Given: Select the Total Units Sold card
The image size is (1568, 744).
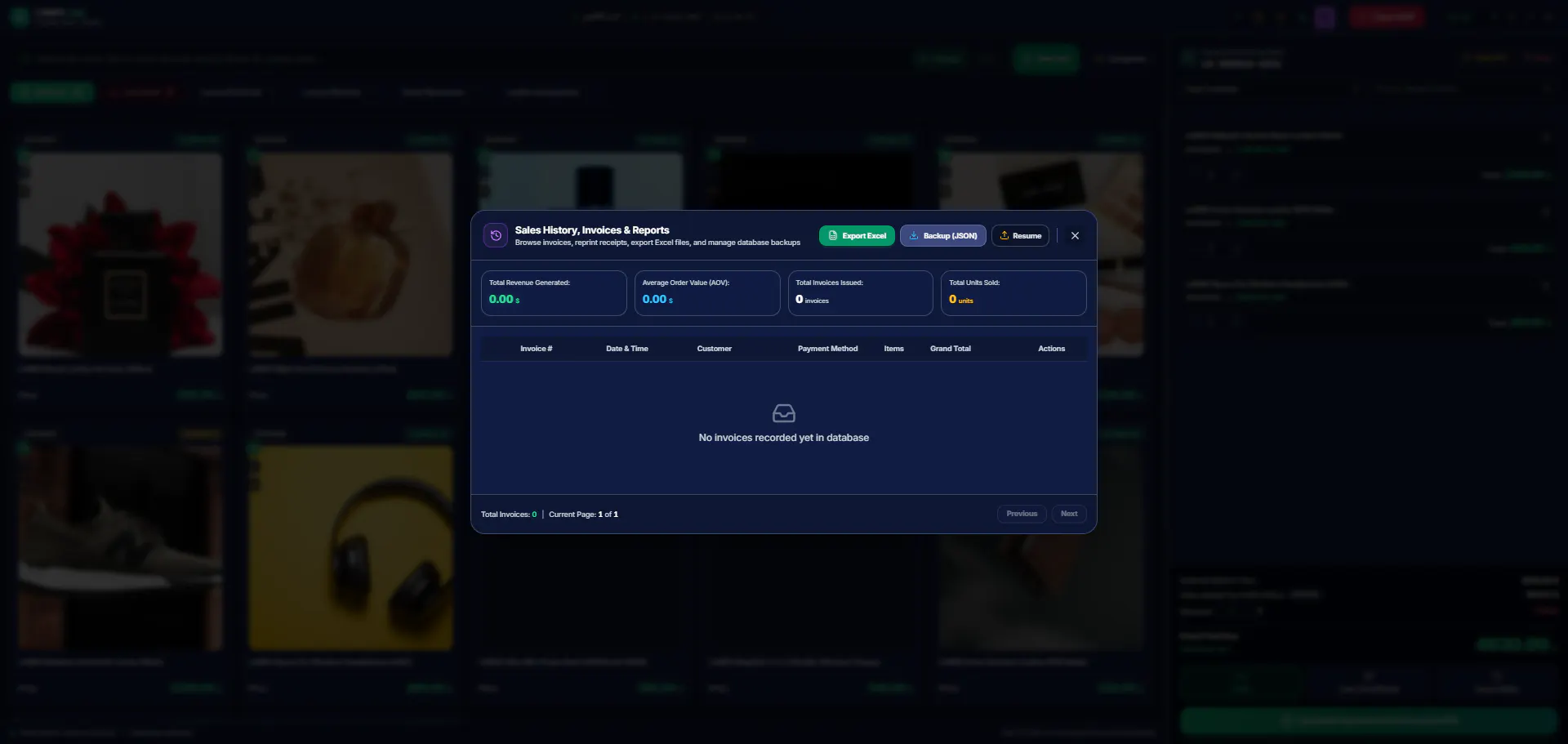Looking at the screenshot, I should click(x=1013, y=293).
